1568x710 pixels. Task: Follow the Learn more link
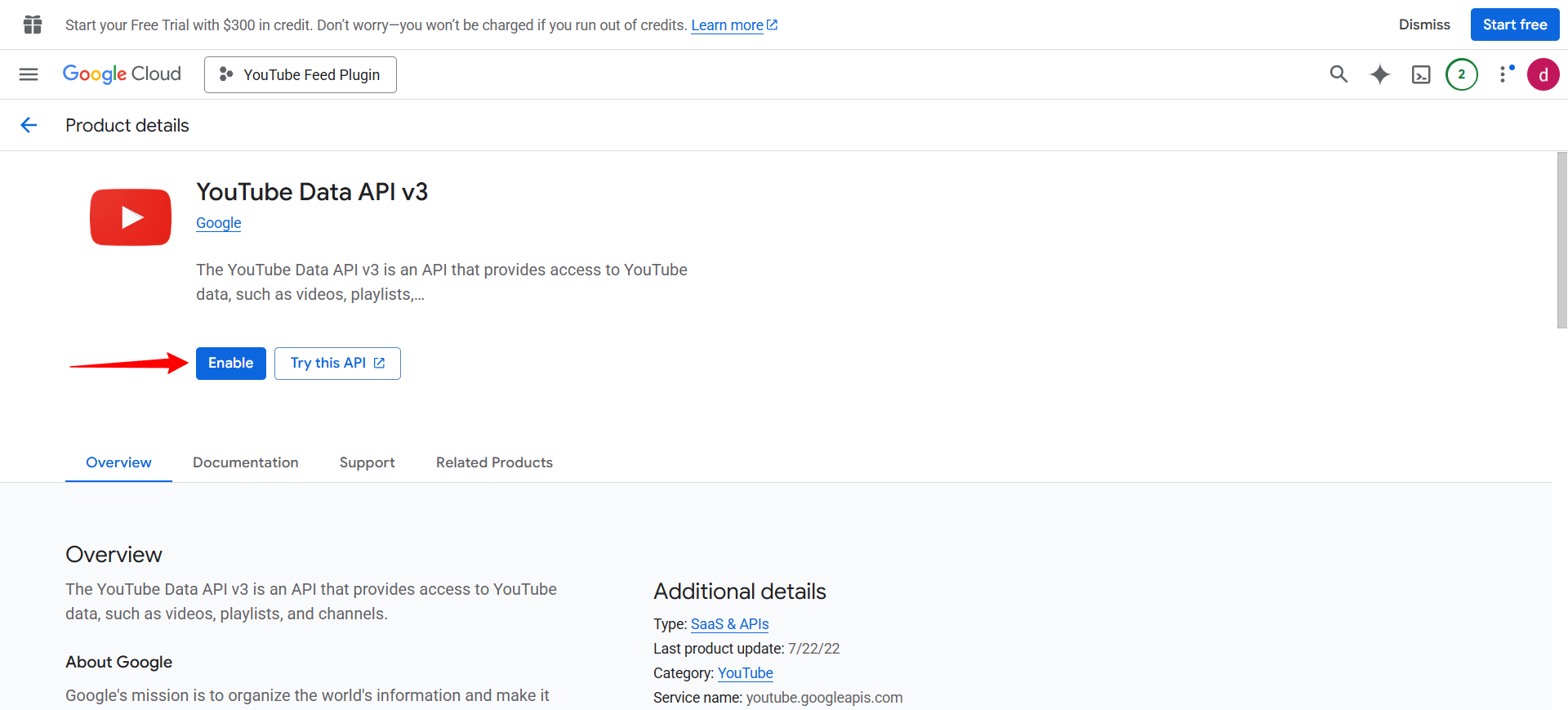(727, 25)
